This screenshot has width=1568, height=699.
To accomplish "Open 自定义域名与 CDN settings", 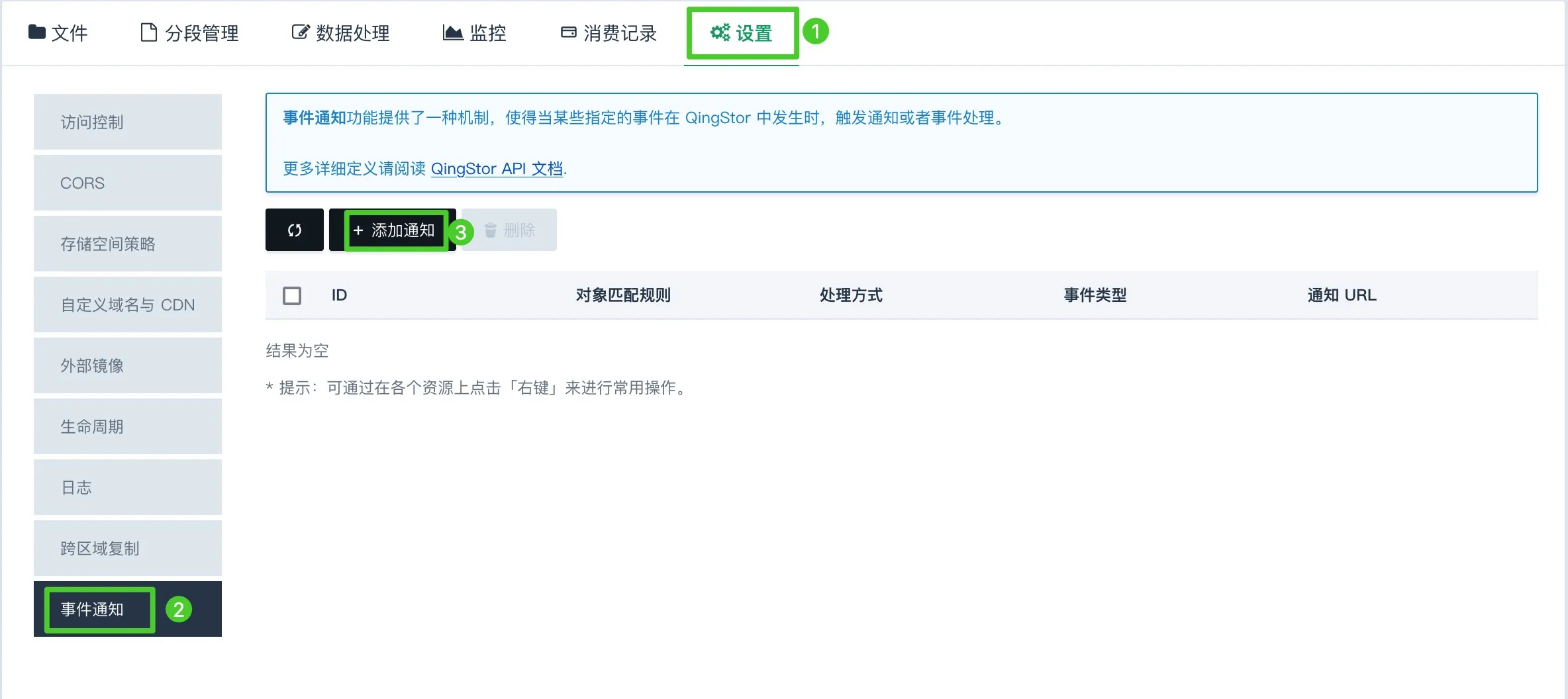I will (x=128, y=304).
